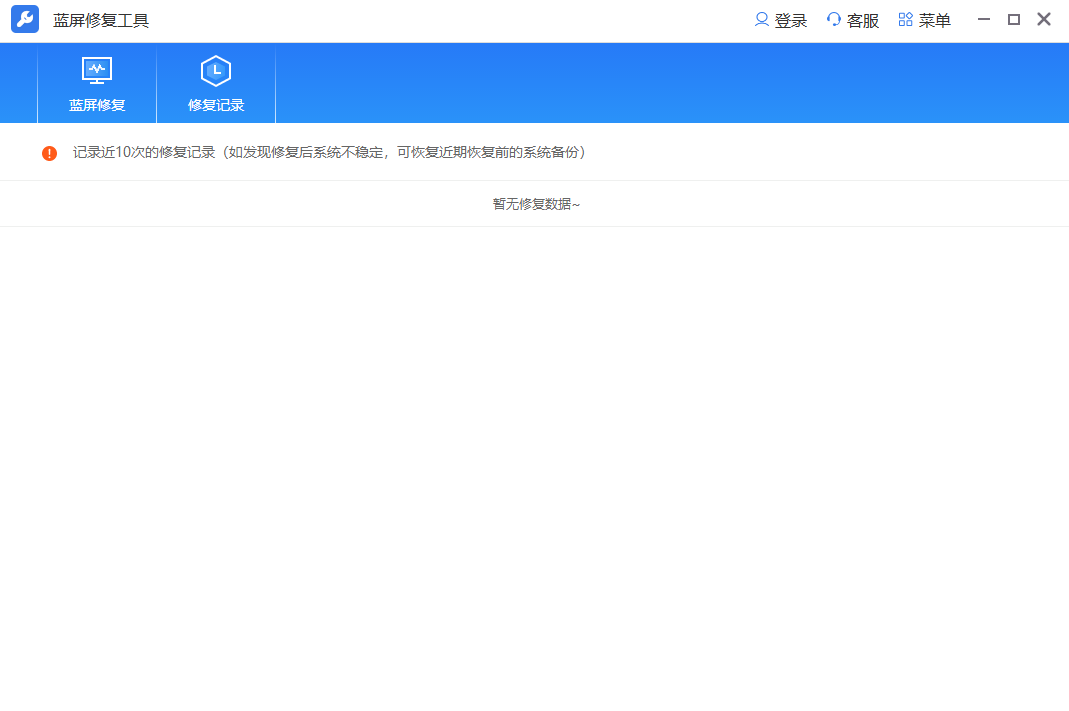
Task: Open the 菜单 menu
Action: 924,20
